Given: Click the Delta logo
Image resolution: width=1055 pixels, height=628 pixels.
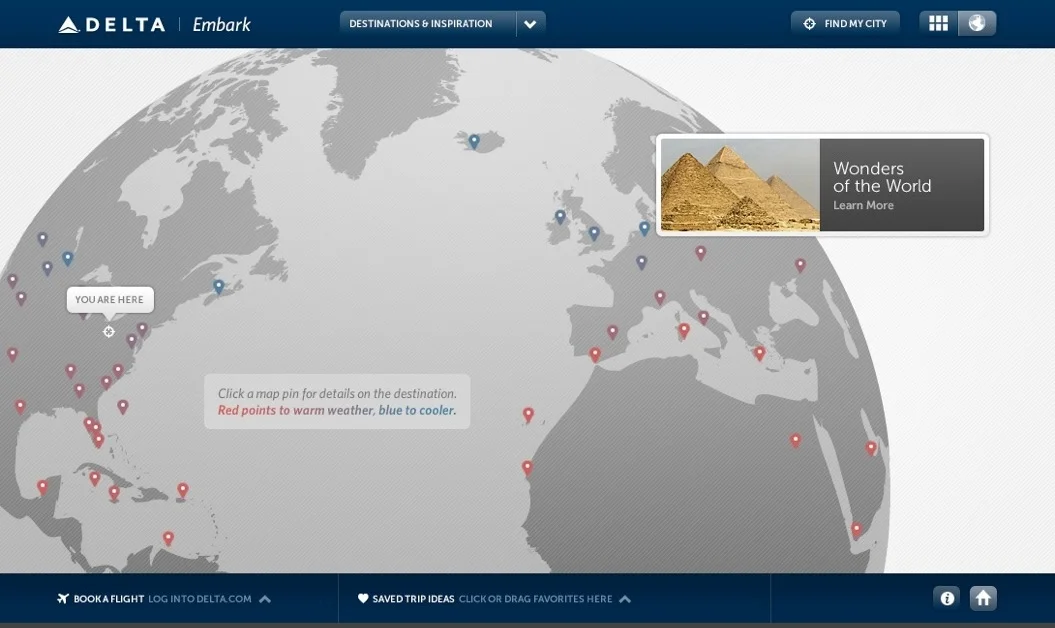Looking at the screenshot, I should click(x=112, y=25).
